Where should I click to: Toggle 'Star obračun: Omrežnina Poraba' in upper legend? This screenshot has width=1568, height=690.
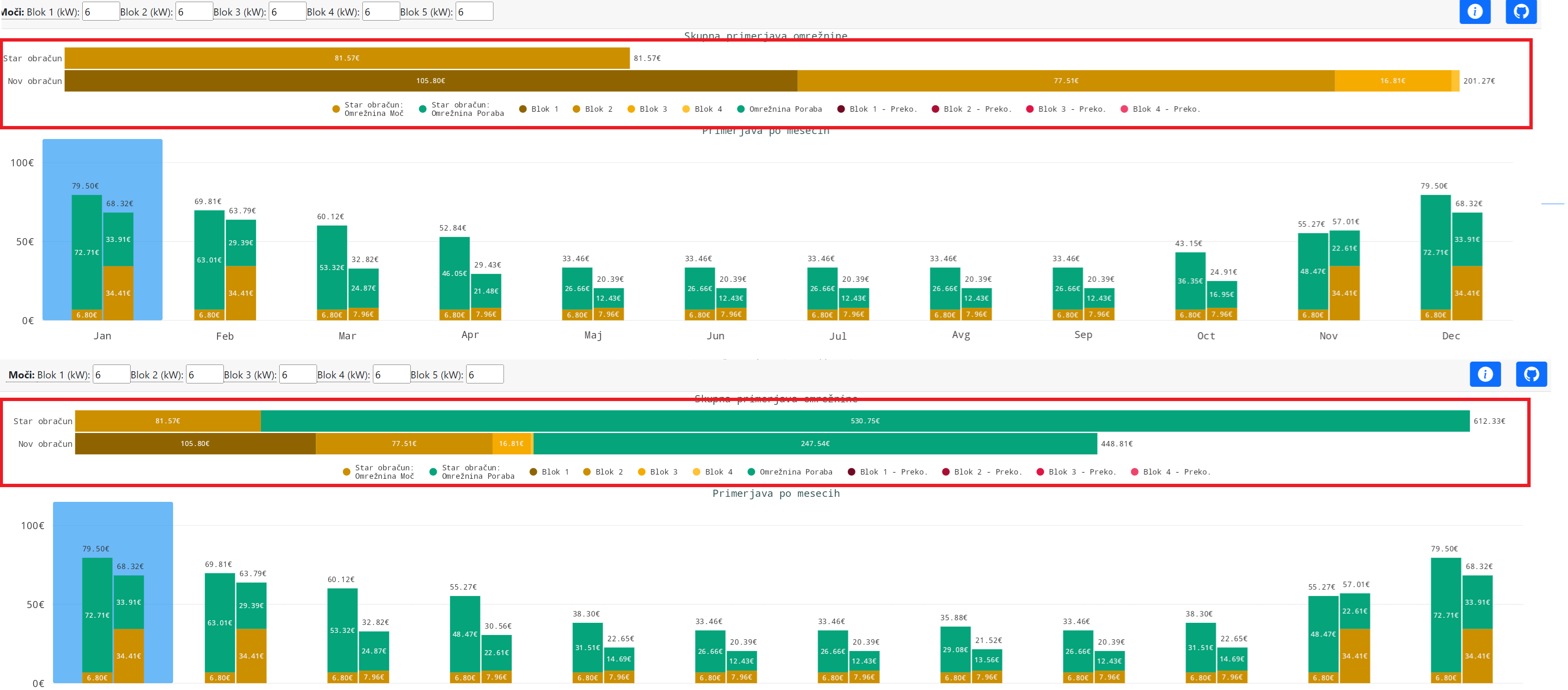pyautogui.click(x=461, y=109)
